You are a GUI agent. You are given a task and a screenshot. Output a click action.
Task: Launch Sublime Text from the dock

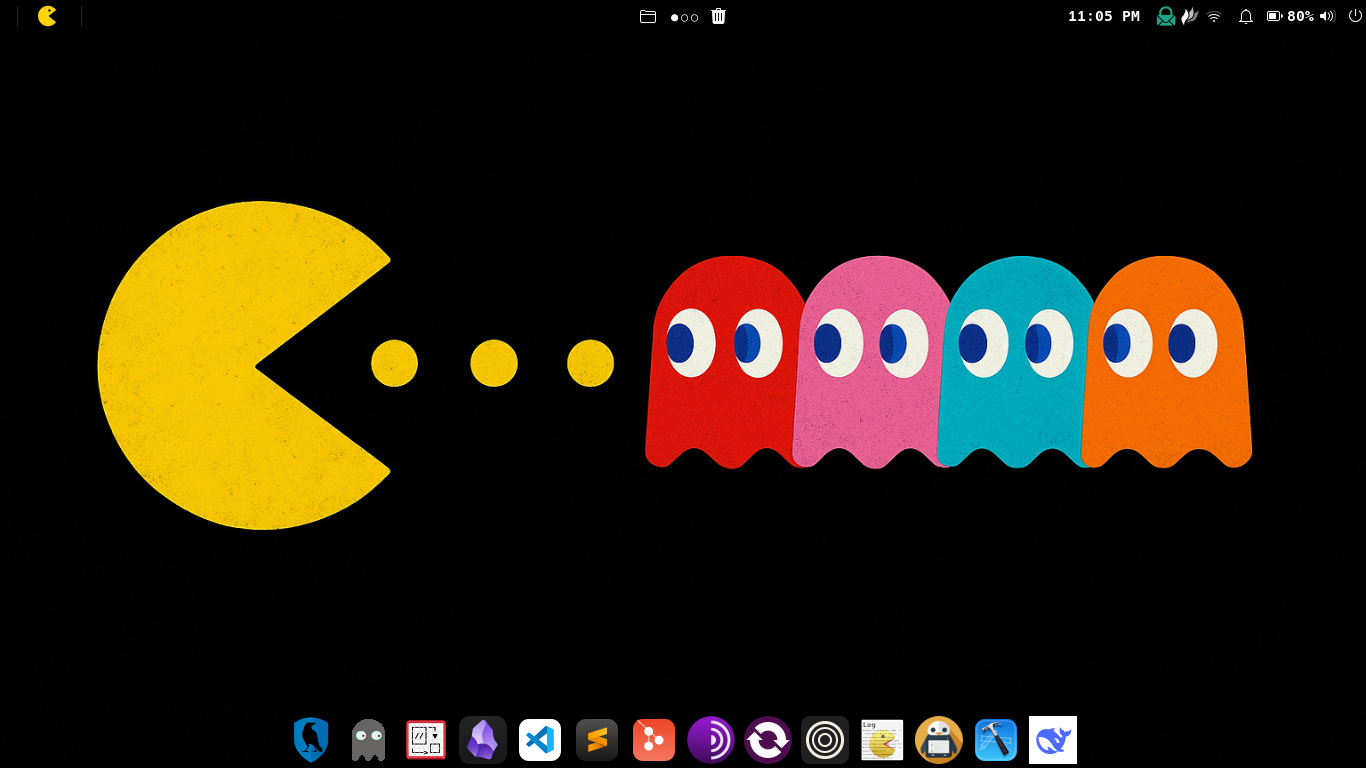click(x=597, y=740)
